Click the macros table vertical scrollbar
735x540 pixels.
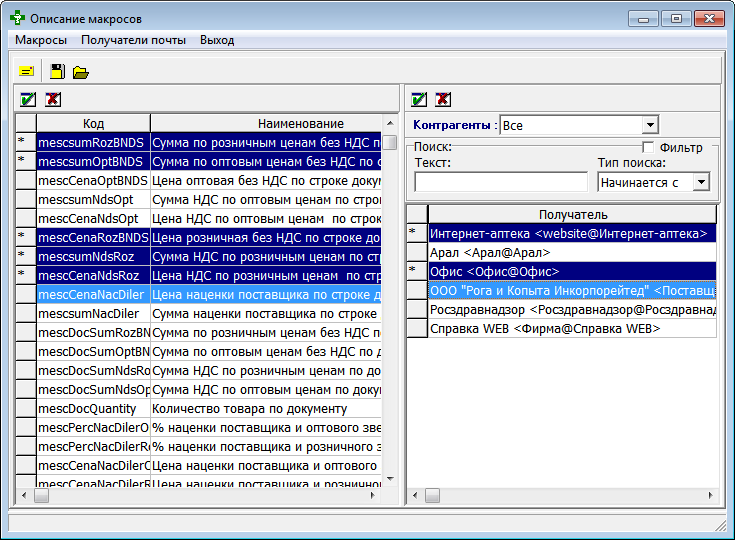[390, 300]
